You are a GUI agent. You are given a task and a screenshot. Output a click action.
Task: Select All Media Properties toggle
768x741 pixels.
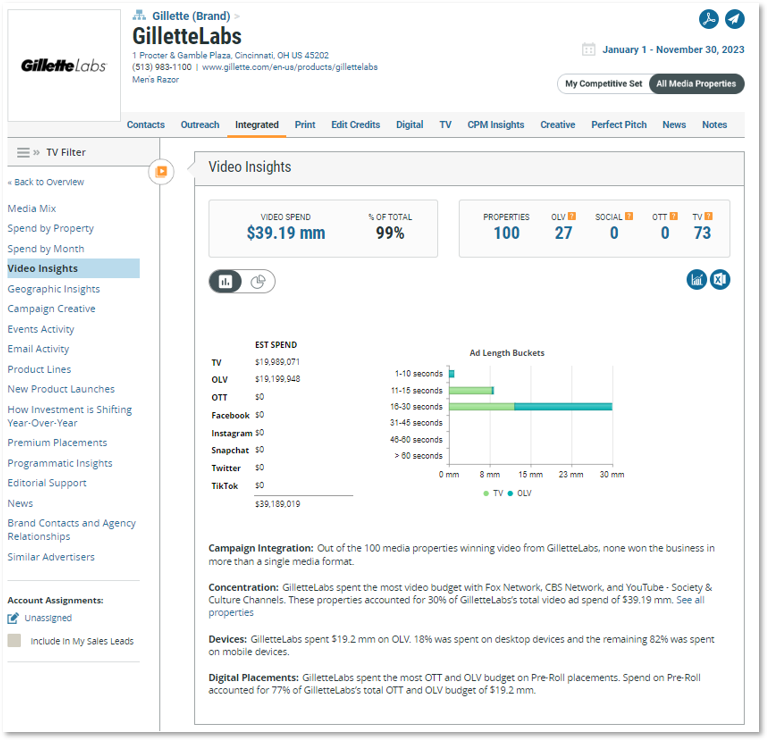click(696, 84)
